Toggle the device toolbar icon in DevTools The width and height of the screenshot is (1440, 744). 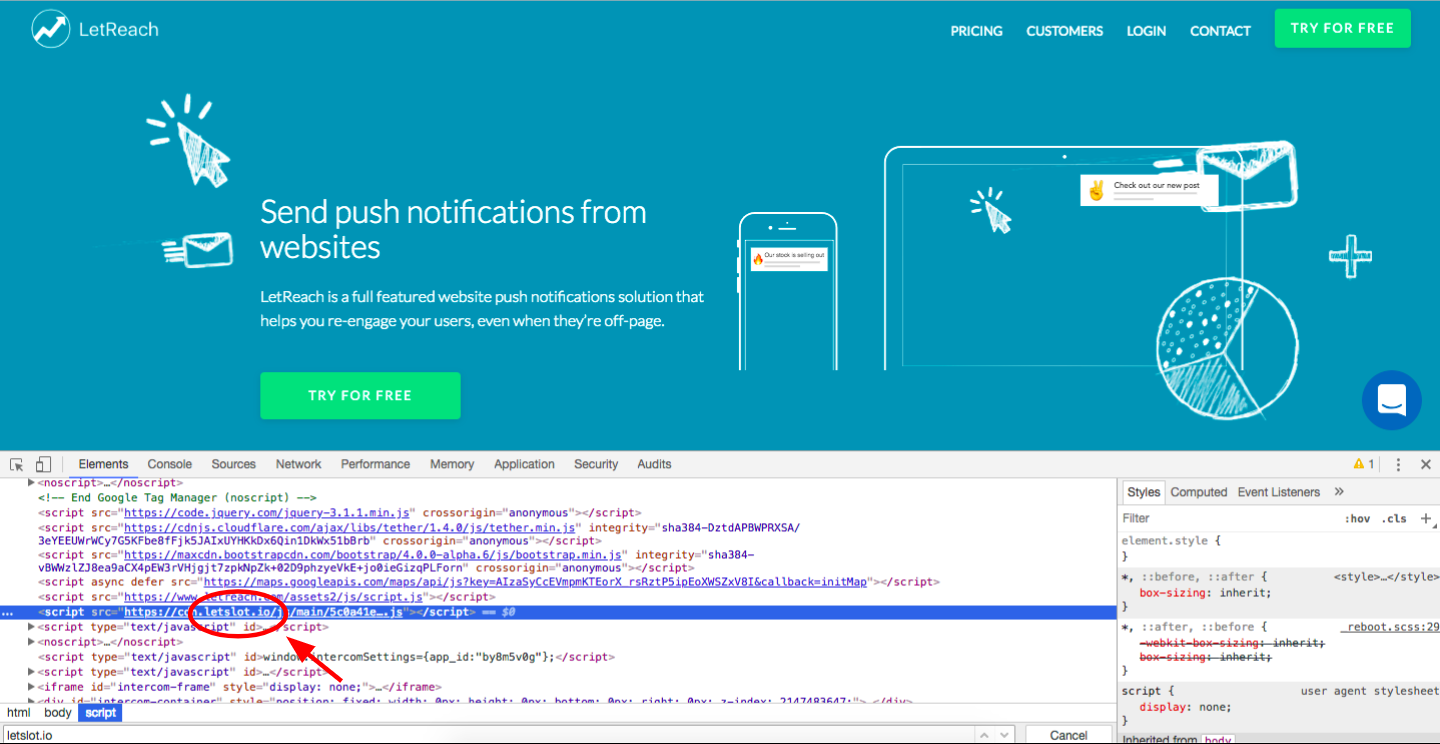[43, 464]
